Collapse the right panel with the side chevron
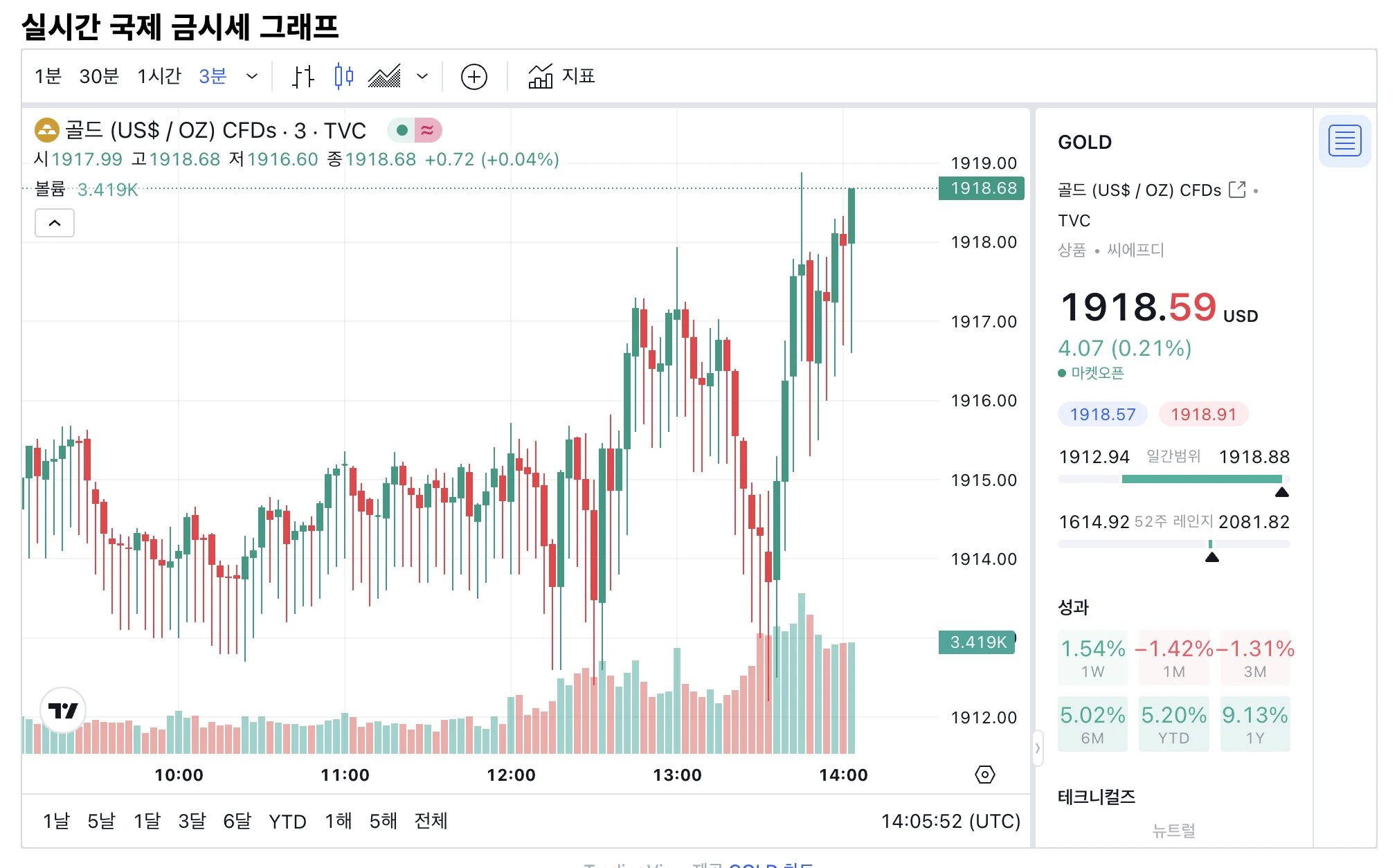Image resolution: width=1397 pixels, height=868 pixels. [x=1038, y=748]
